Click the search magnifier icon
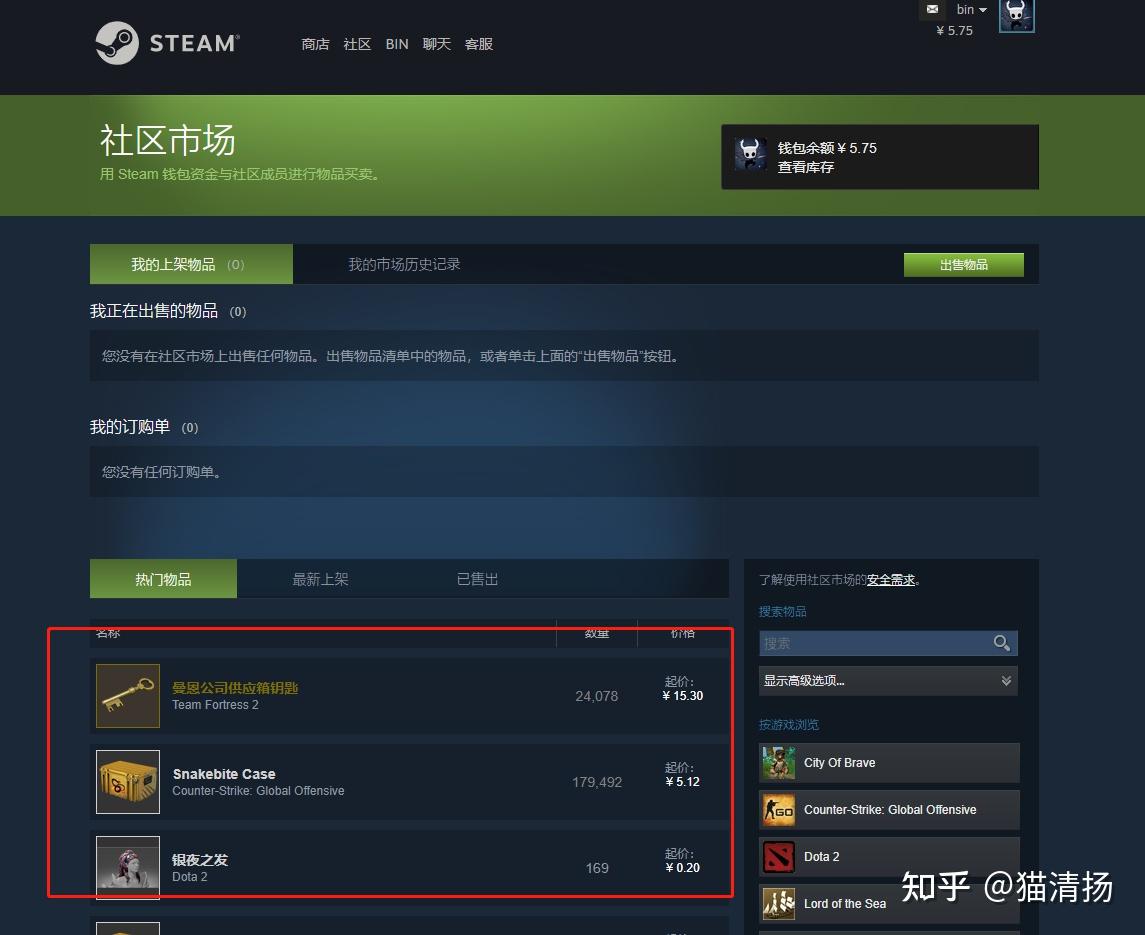1145x935 pixels. (1002, 643)
